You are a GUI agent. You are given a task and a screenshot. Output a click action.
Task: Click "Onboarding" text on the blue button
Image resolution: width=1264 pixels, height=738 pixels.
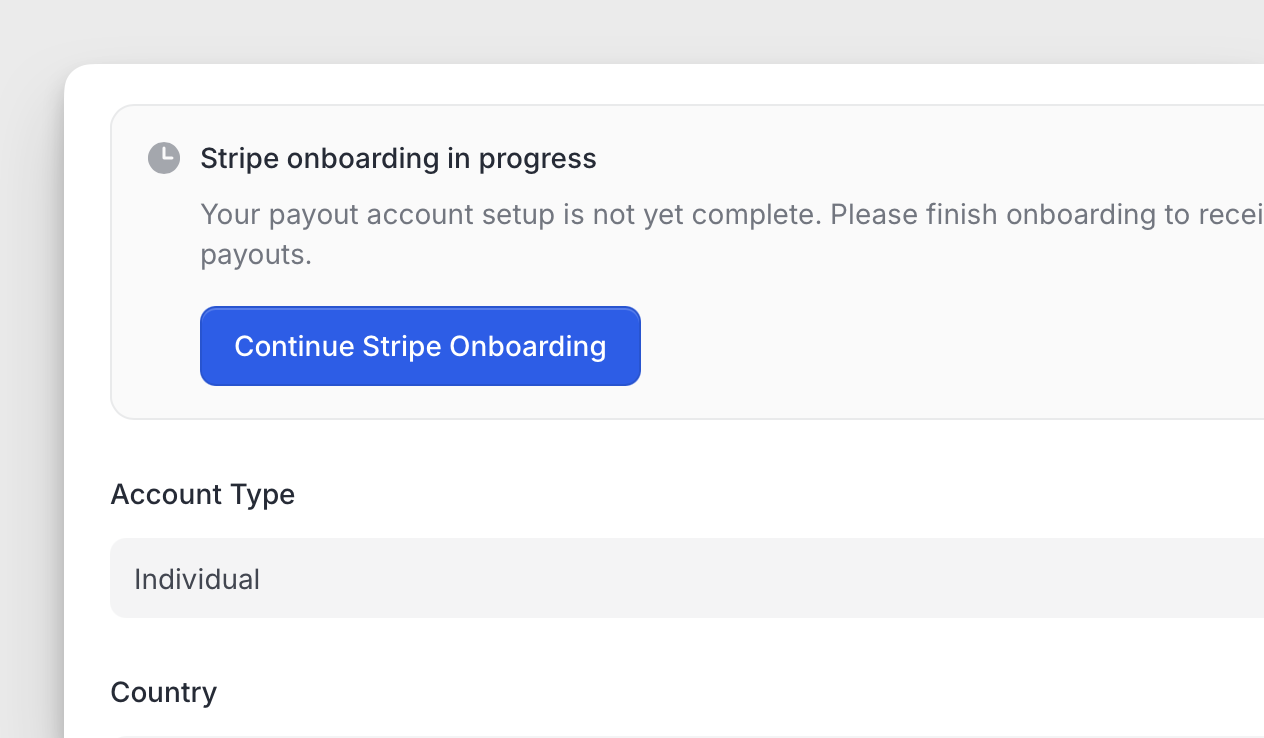527,346
